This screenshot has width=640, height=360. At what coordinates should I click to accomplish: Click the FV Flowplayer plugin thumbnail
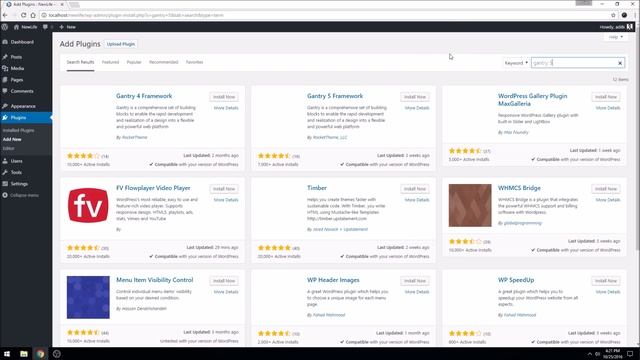coord(88,205)
